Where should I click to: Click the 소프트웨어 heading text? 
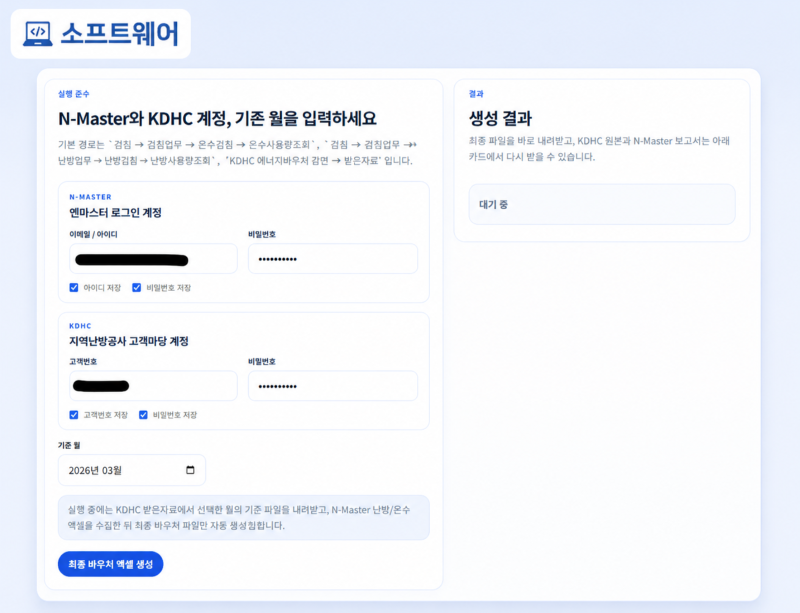pyautogui.click(x=119, y=34)
